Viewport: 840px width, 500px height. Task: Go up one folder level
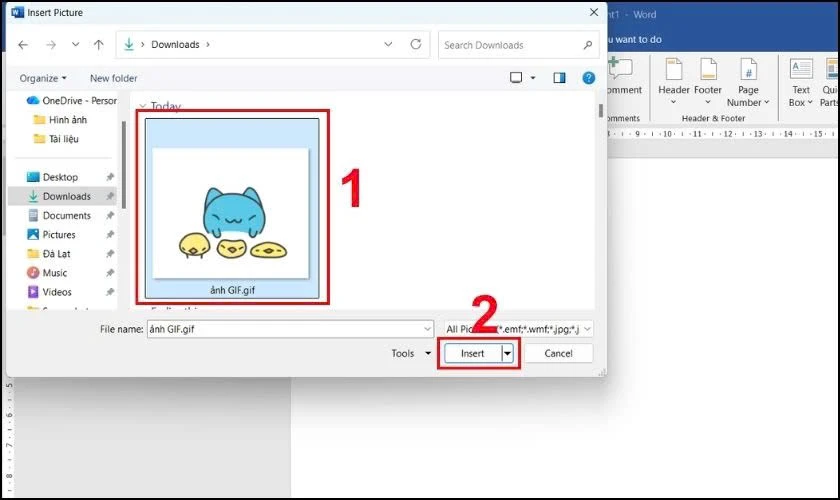99,45
